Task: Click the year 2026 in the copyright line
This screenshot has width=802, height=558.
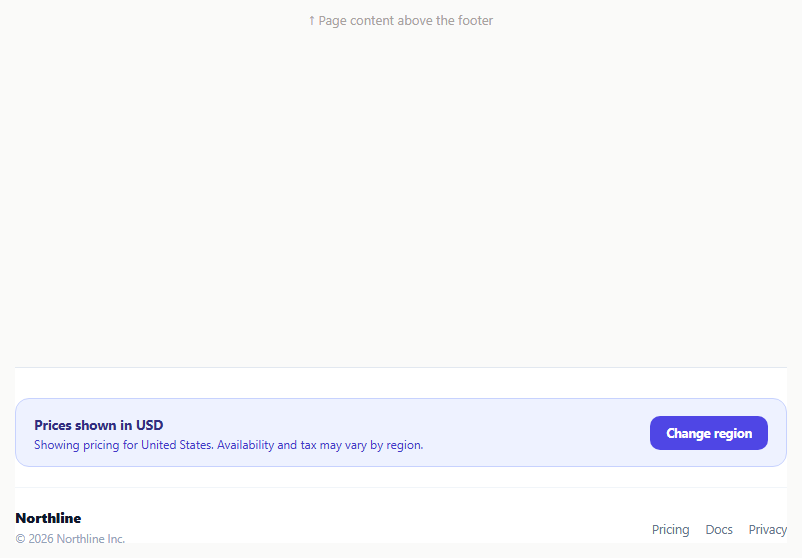Action: 41,539
